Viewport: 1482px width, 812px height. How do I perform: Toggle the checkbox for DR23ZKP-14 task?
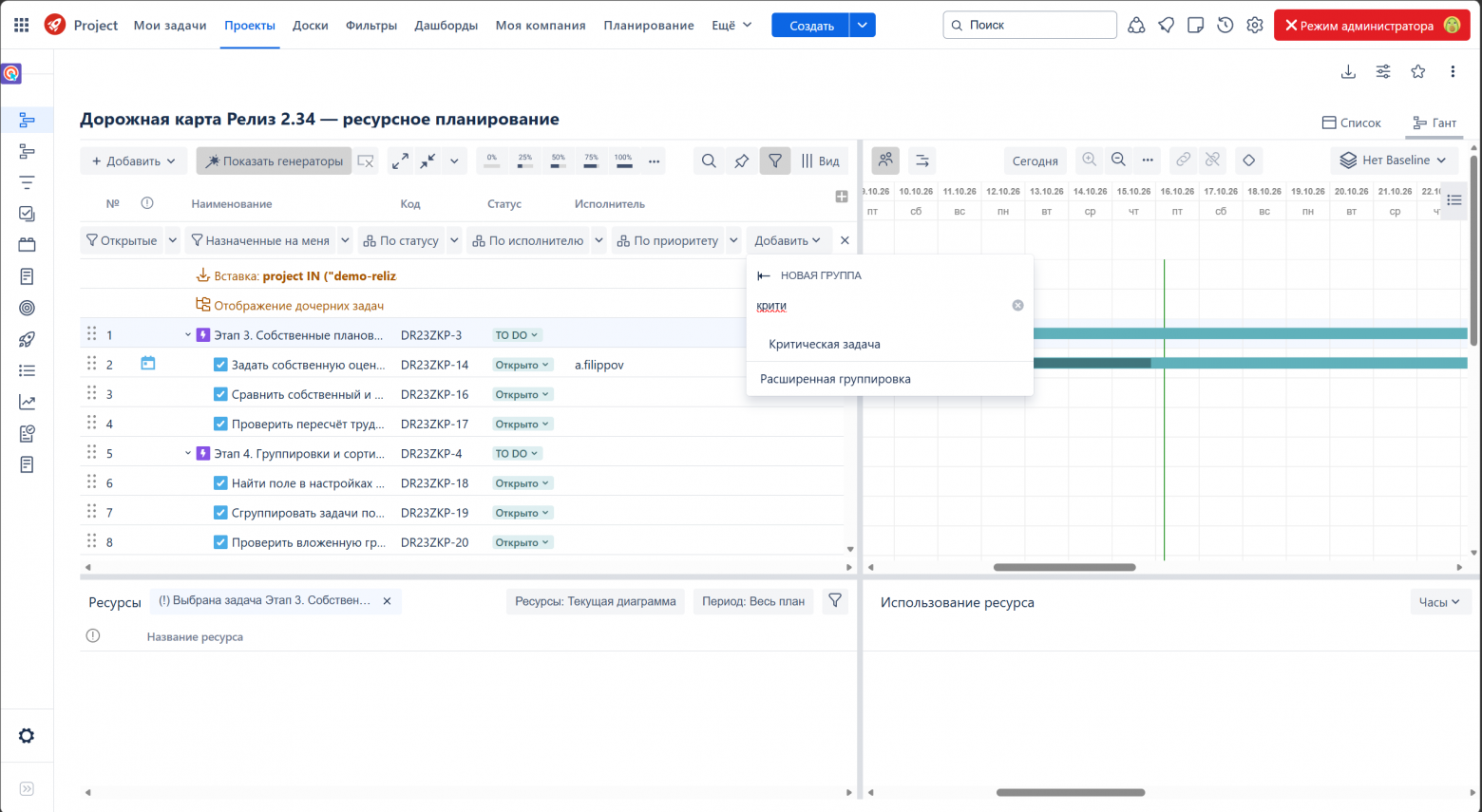click(220, 365)
